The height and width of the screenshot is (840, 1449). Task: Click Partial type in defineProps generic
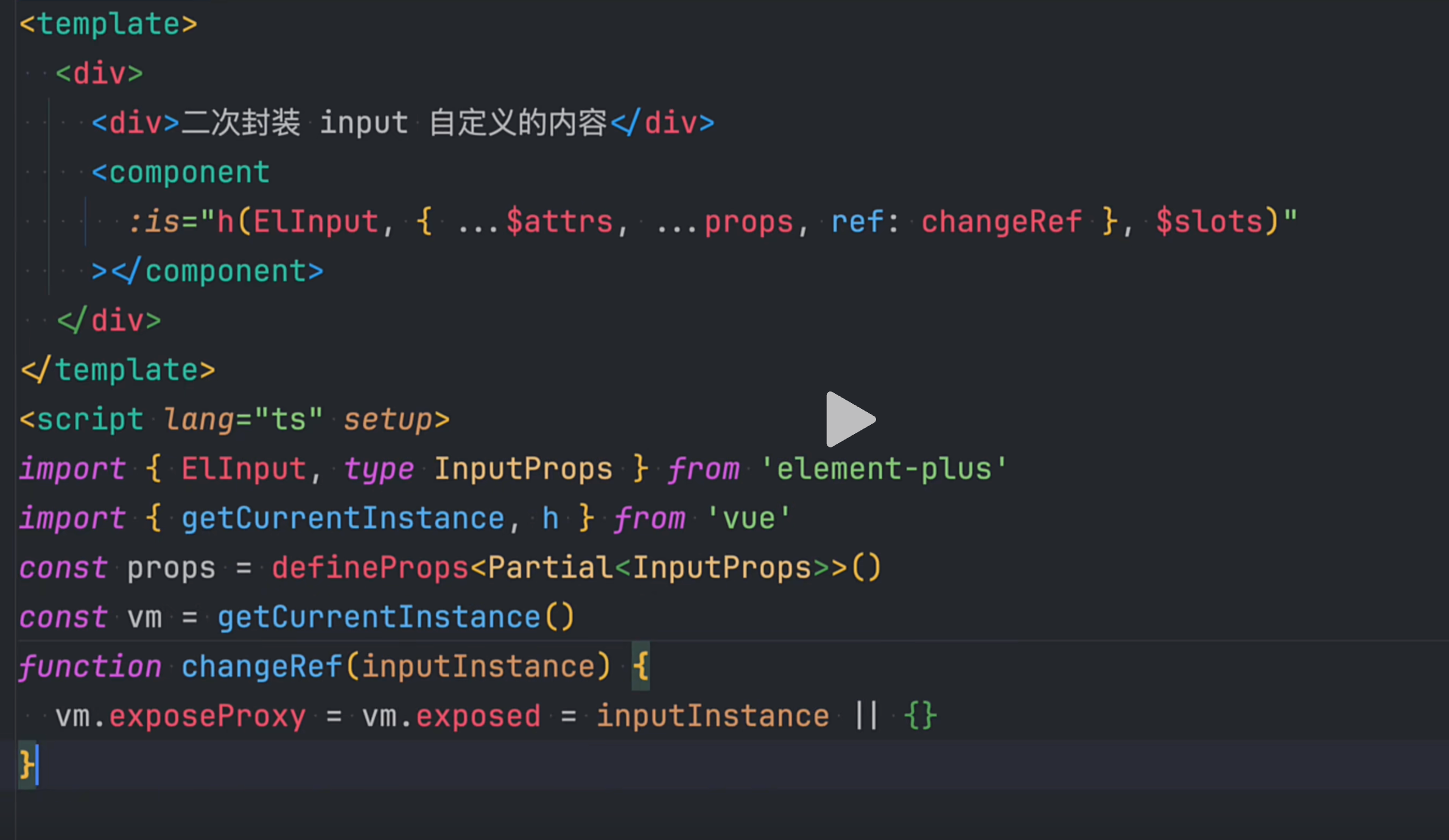[x=550, y=568]
